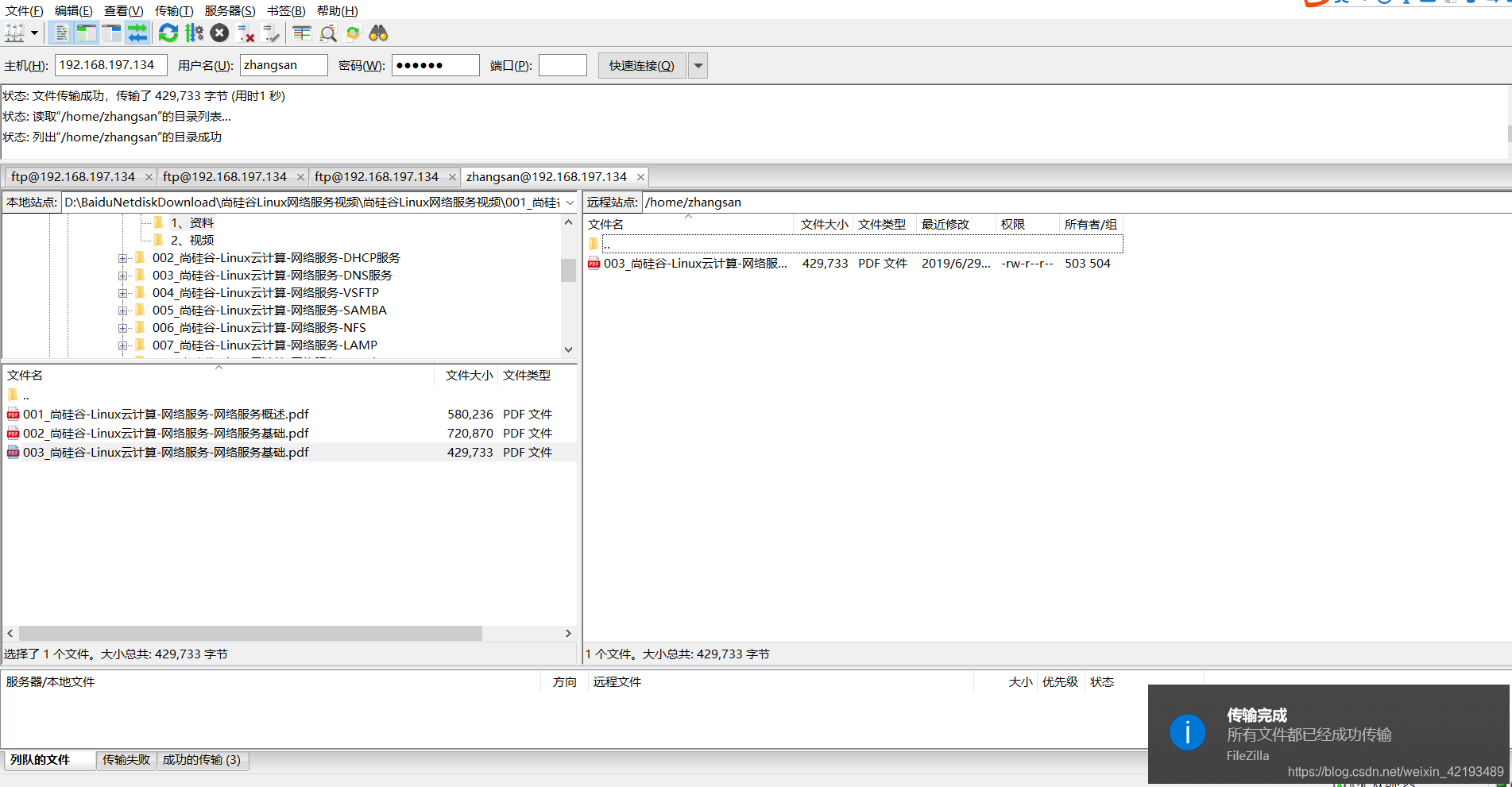This screenshot has width=1512, height=787.
Task: Reconnect to last server icon
Action: click(x=271, y=33)
